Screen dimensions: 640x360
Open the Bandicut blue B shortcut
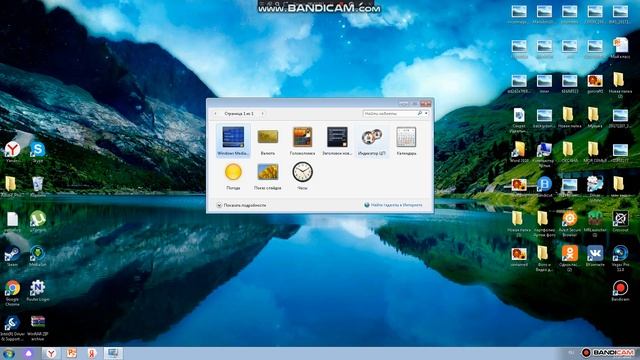point(544,187)
